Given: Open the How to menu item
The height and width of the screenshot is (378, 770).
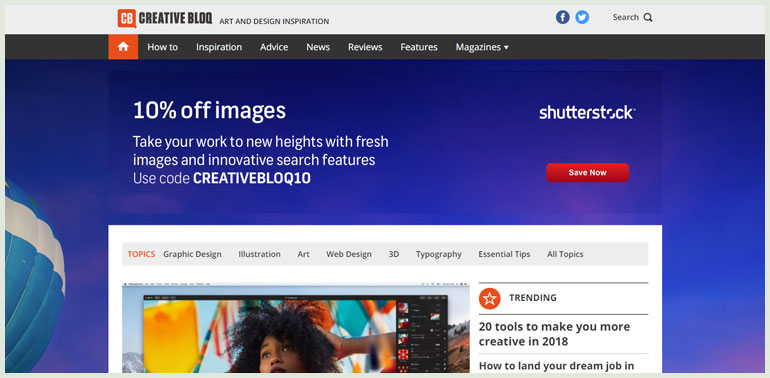Looking at the screenshot, I should tap(163, 47).
